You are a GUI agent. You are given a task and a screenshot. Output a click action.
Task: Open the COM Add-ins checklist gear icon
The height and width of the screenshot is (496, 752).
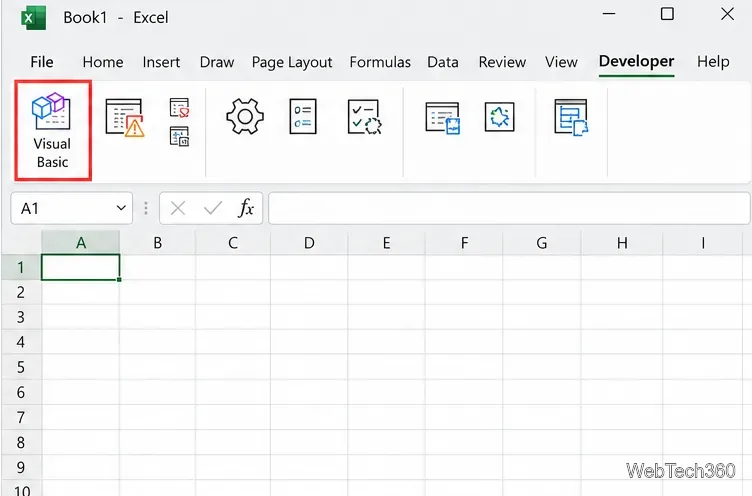coord(364,117)
